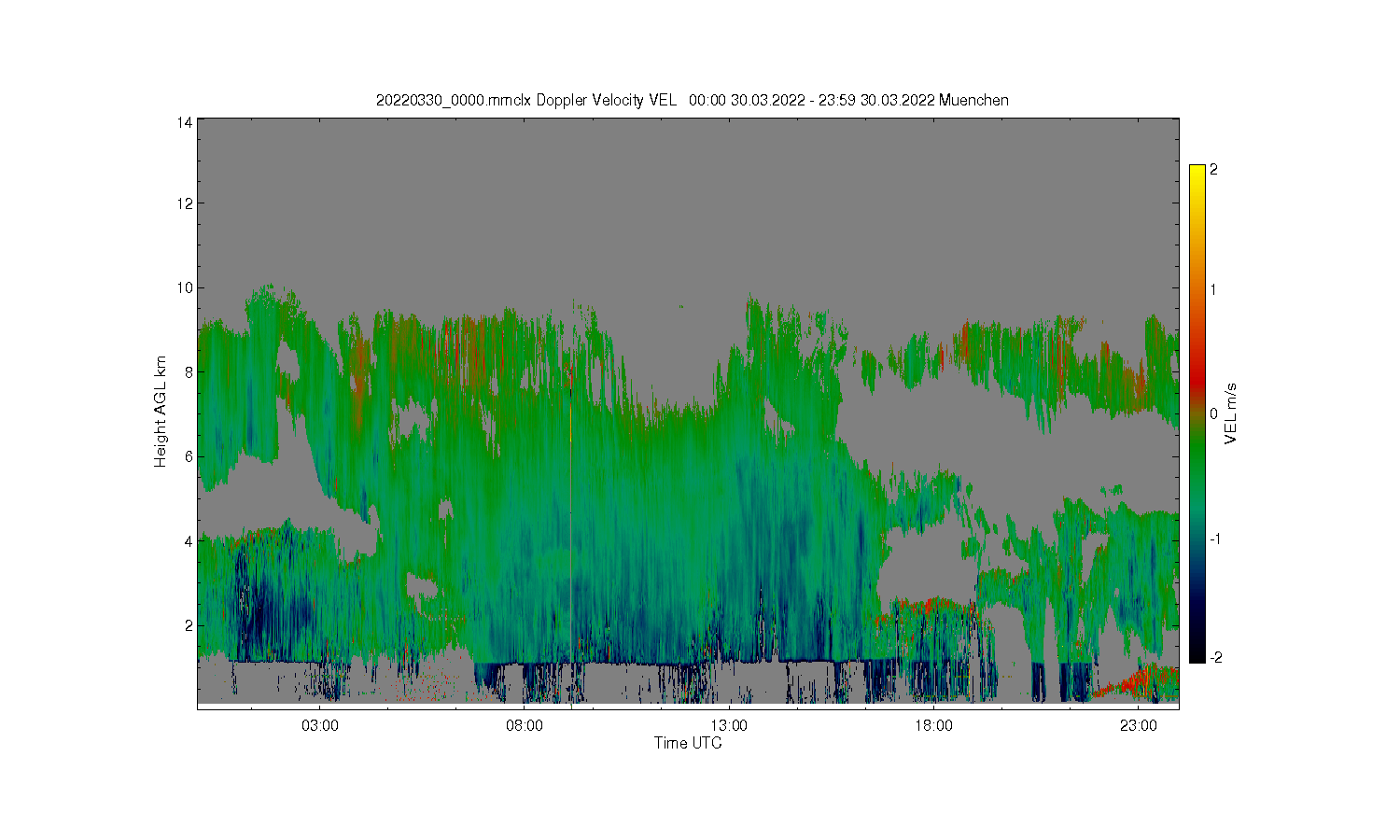Click the 'Height AGL km' y-axis label
This screenshot has width=1400, height=840.
click(x=161, y=412)
